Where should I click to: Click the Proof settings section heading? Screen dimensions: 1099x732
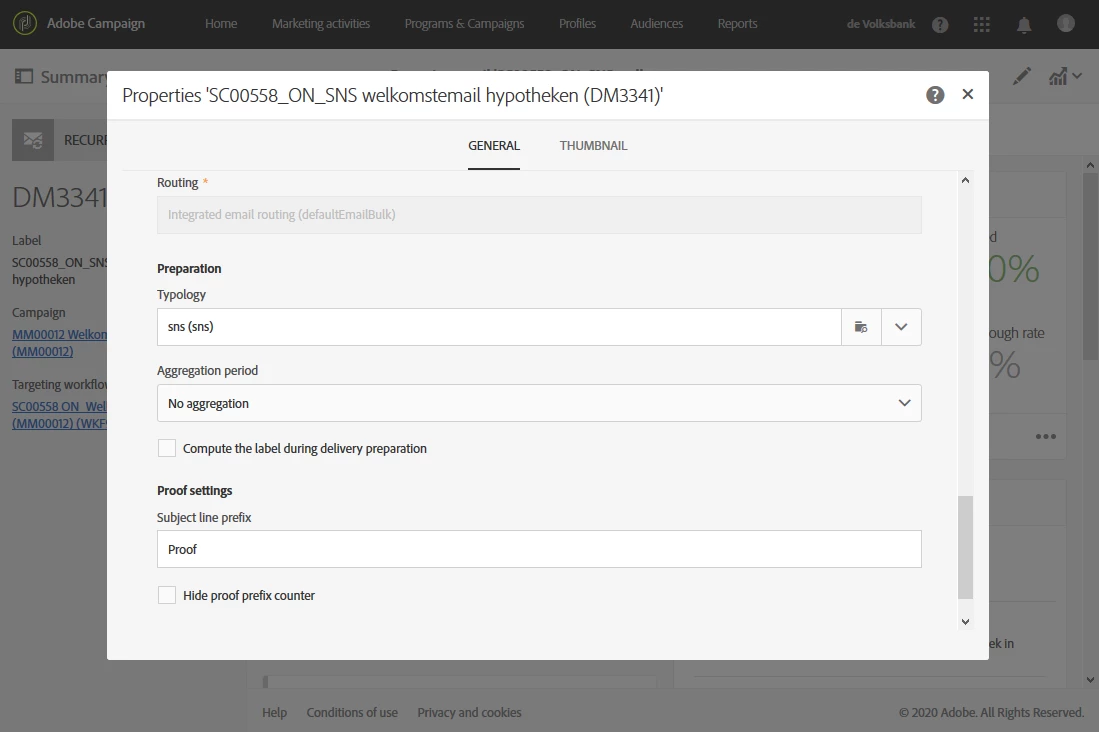(x=194, y=491)
